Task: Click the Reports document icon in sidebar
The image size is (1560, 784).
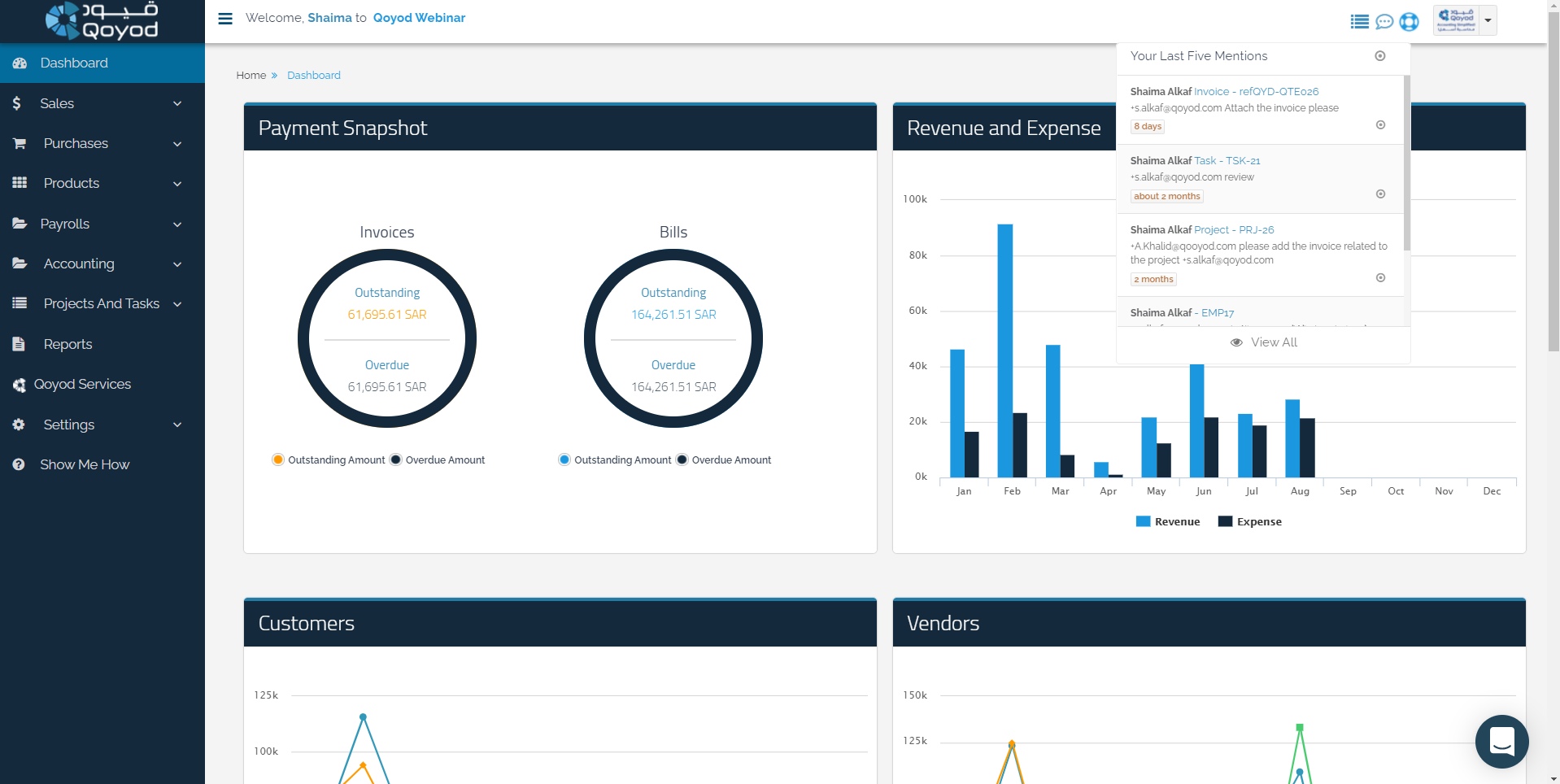Action: pos(20,344)
